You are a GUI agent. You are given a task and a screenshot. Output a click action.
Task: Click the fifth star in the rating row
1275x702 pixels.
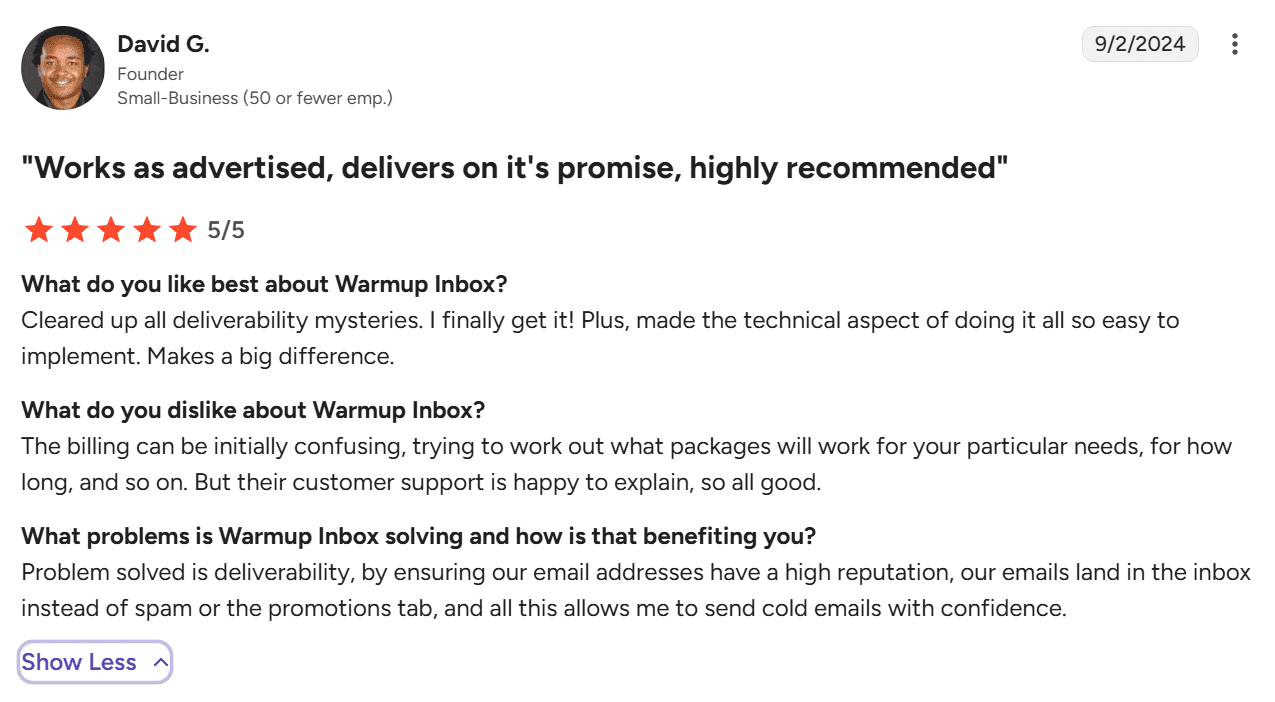click(182, 229)
